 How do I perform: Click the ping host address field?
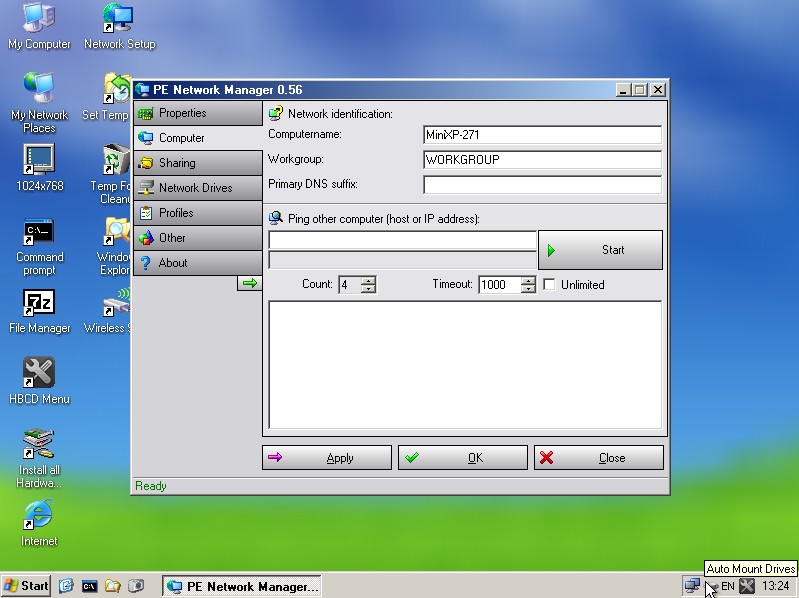(403, 240)
